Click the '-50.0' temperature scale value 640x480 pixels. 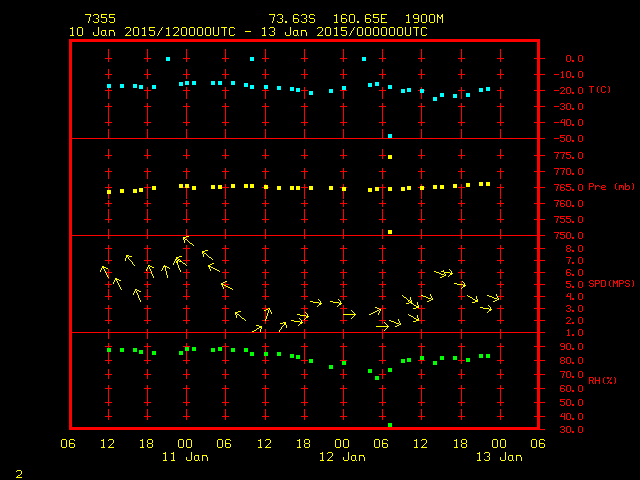[x=569, y=139]
